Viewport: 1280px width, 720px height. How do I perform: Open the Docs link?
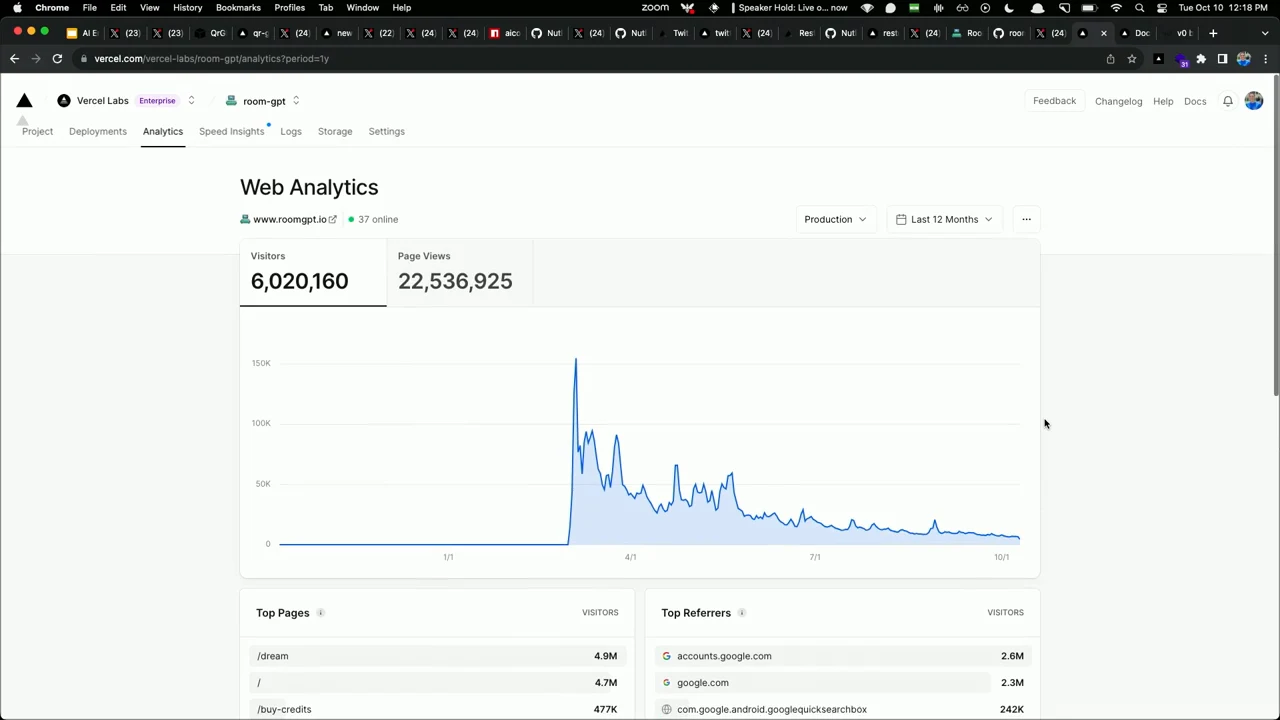click(1195, 101)
